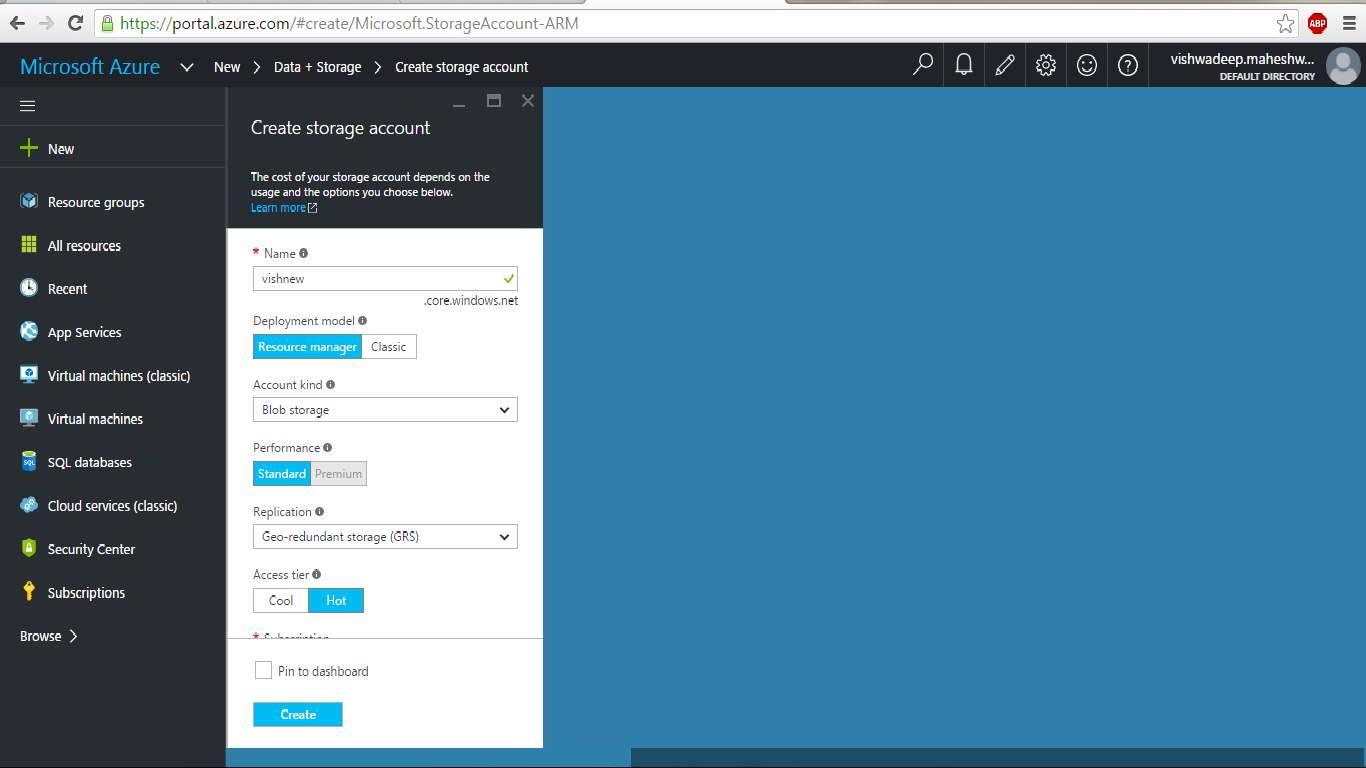Expand Browse in the sidebar

pos(49,636)
